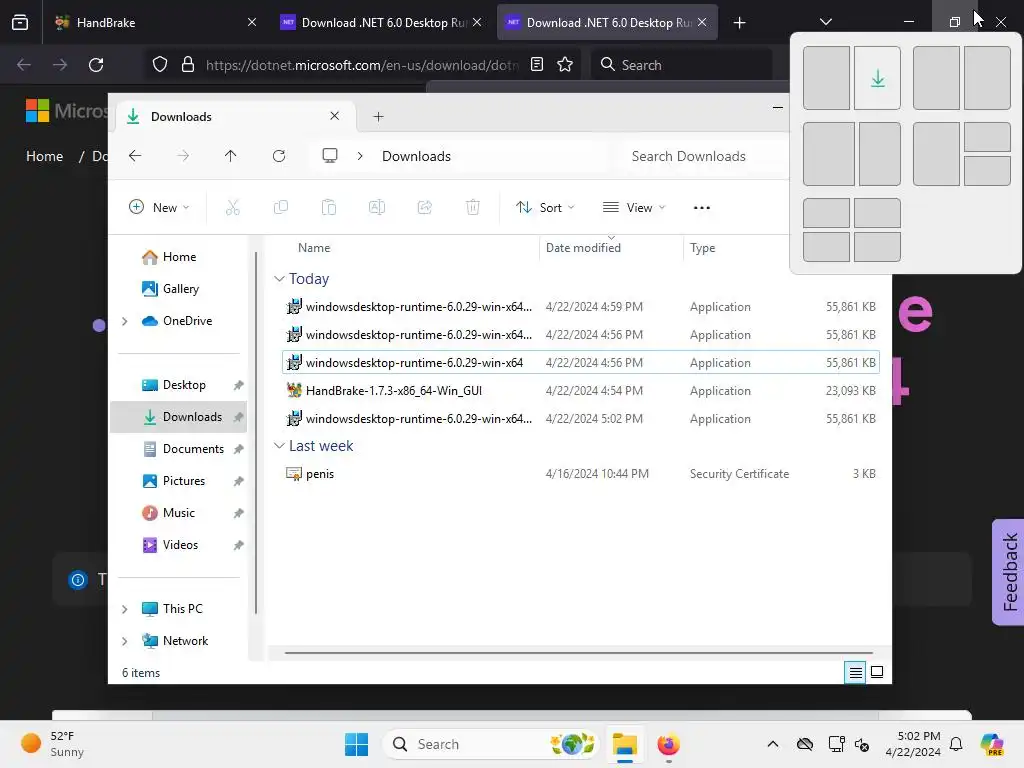Click the Rename icon in Explorer toolbar
The width and height of the screenshot is (1024, 768).
[x=377, y=208]
